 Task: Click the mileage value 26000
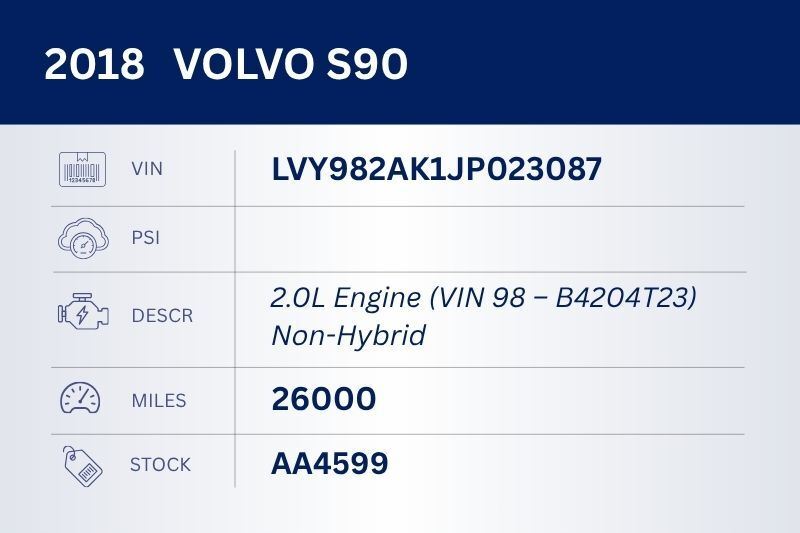[x=323, y=400]
